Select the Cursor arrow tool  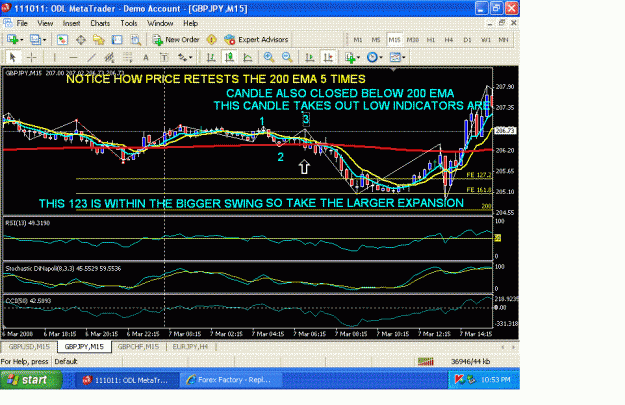pyautogui.click(x=12, y=57)
